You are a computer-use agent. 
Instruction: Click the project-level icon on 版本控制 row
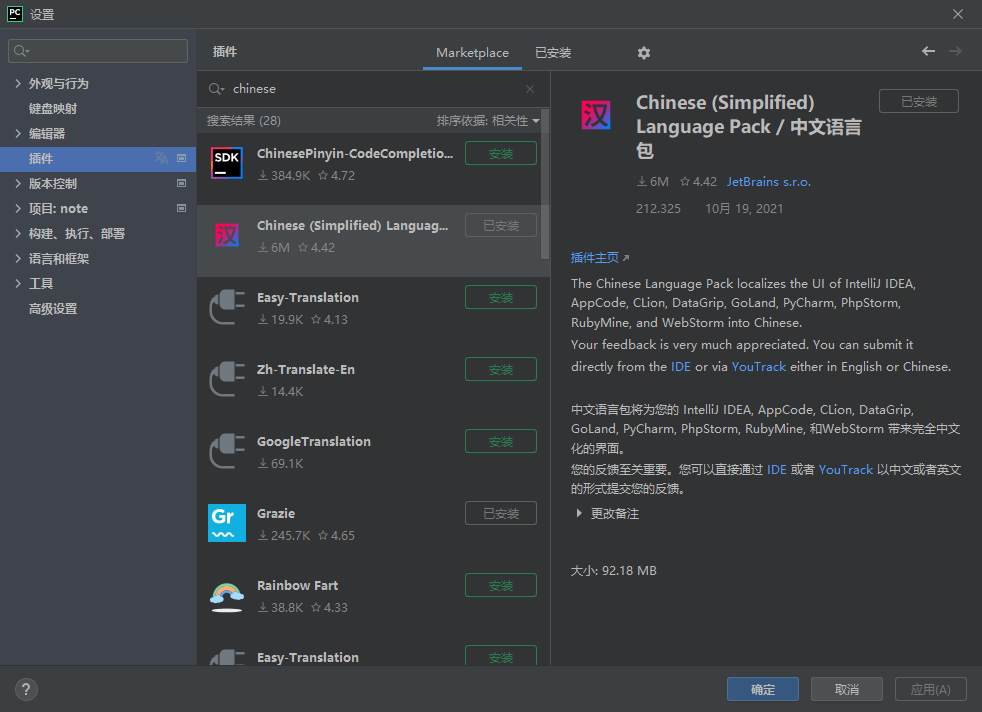point(182,183)
